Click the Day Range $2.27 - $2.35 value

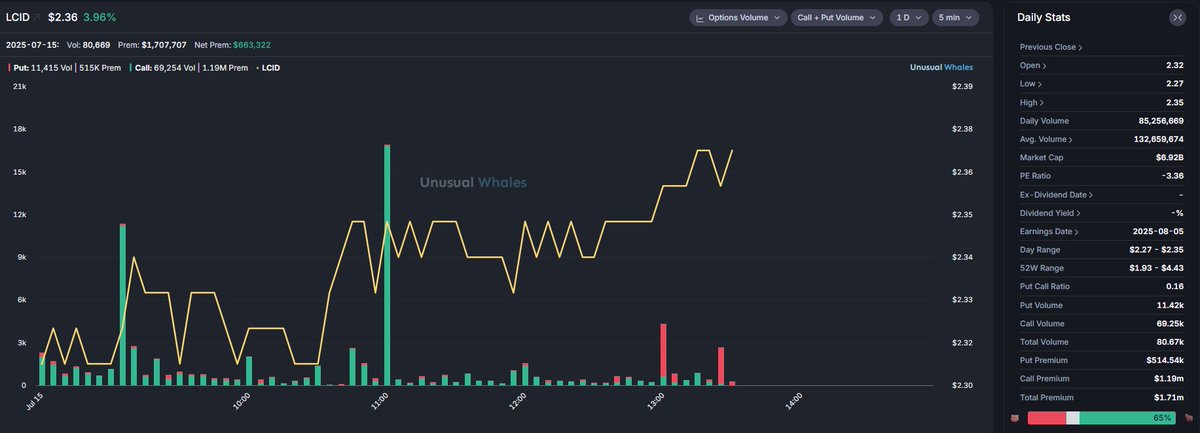pyautogui.click(x=1158, y=249)
